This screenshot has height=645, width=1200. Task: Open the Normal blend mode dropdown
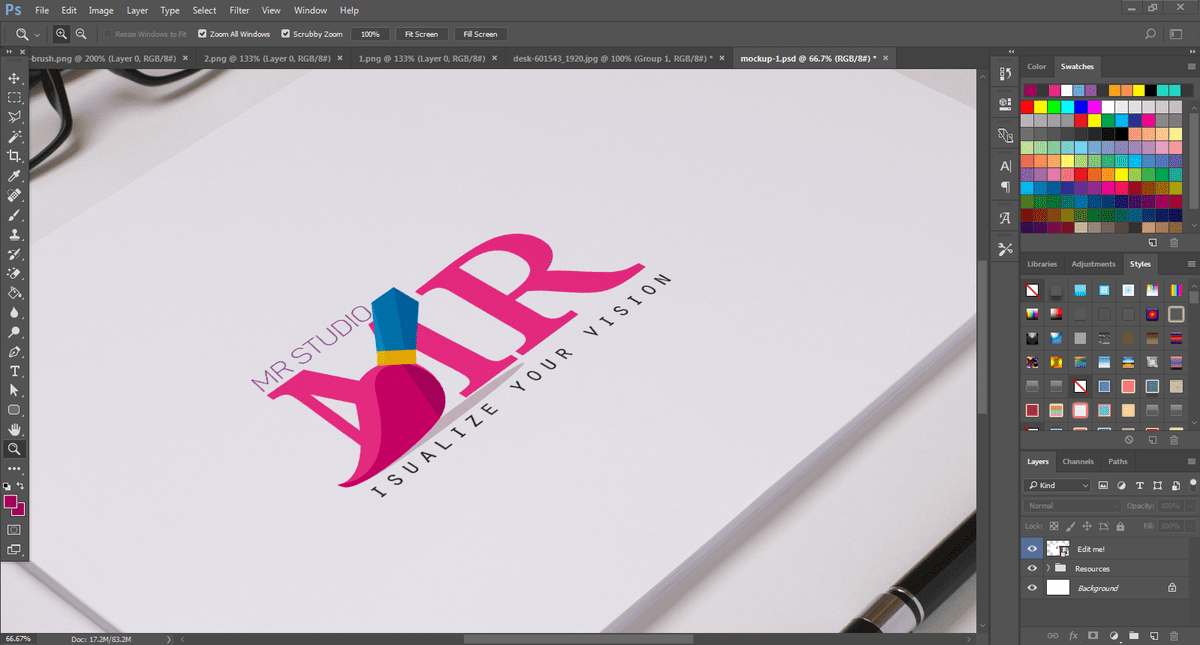[1072, 506]
